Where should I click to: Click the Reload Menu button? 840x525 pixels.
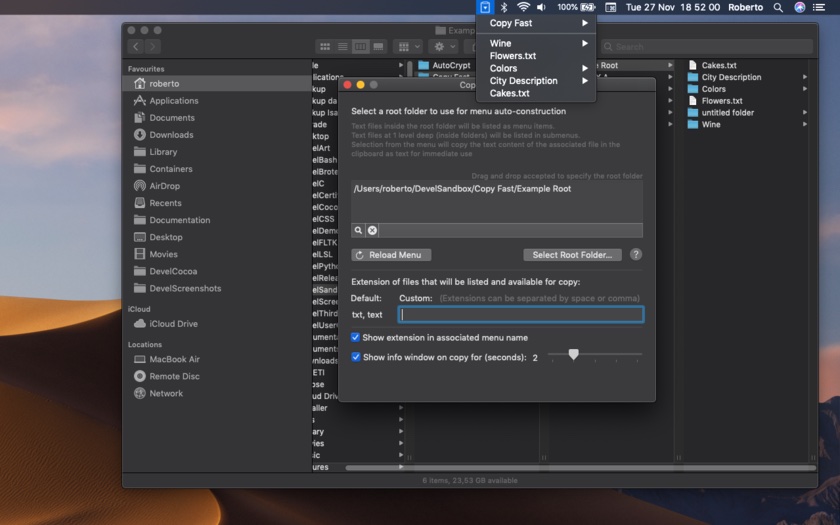point(391,255)
